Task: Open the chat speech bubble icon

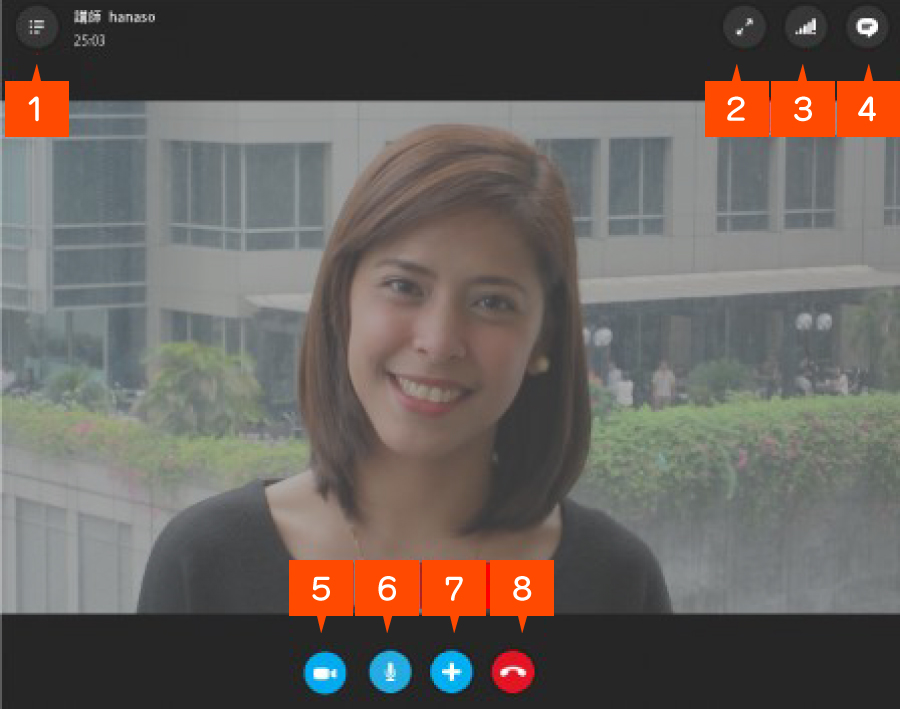Action: click(x=867, y=28)
